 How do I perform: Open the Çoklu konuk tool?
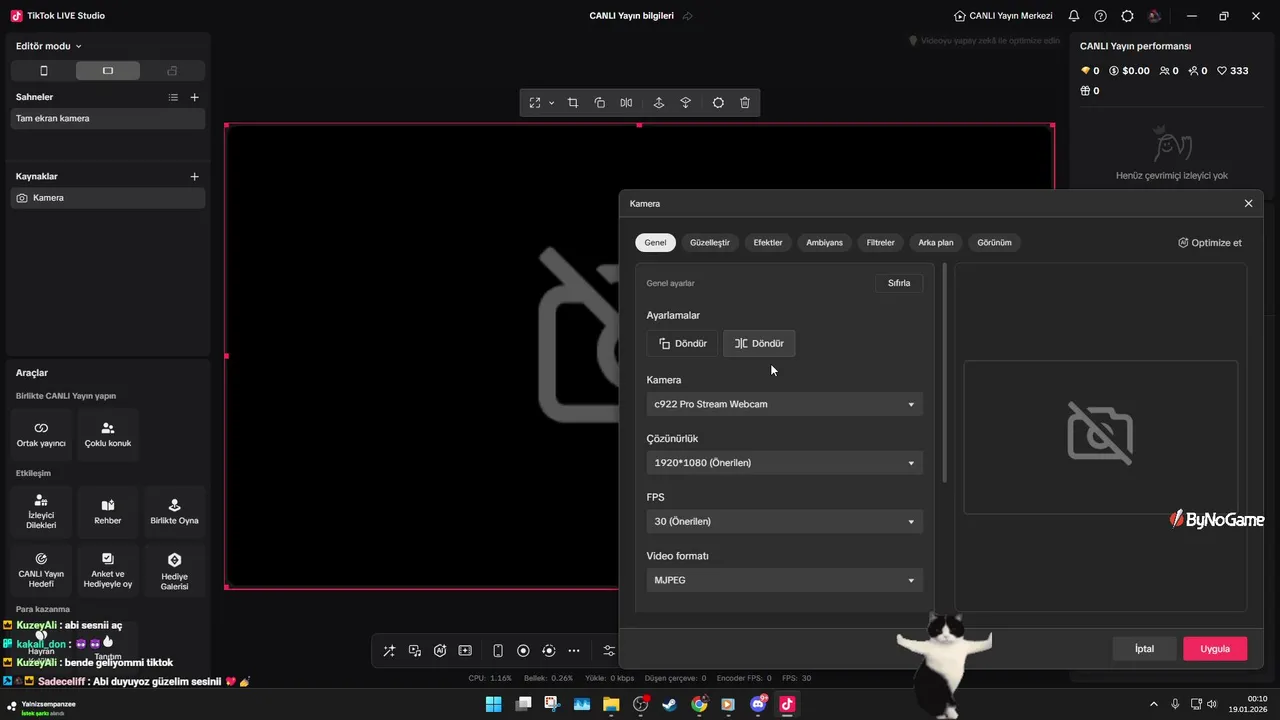coord(108,434)
